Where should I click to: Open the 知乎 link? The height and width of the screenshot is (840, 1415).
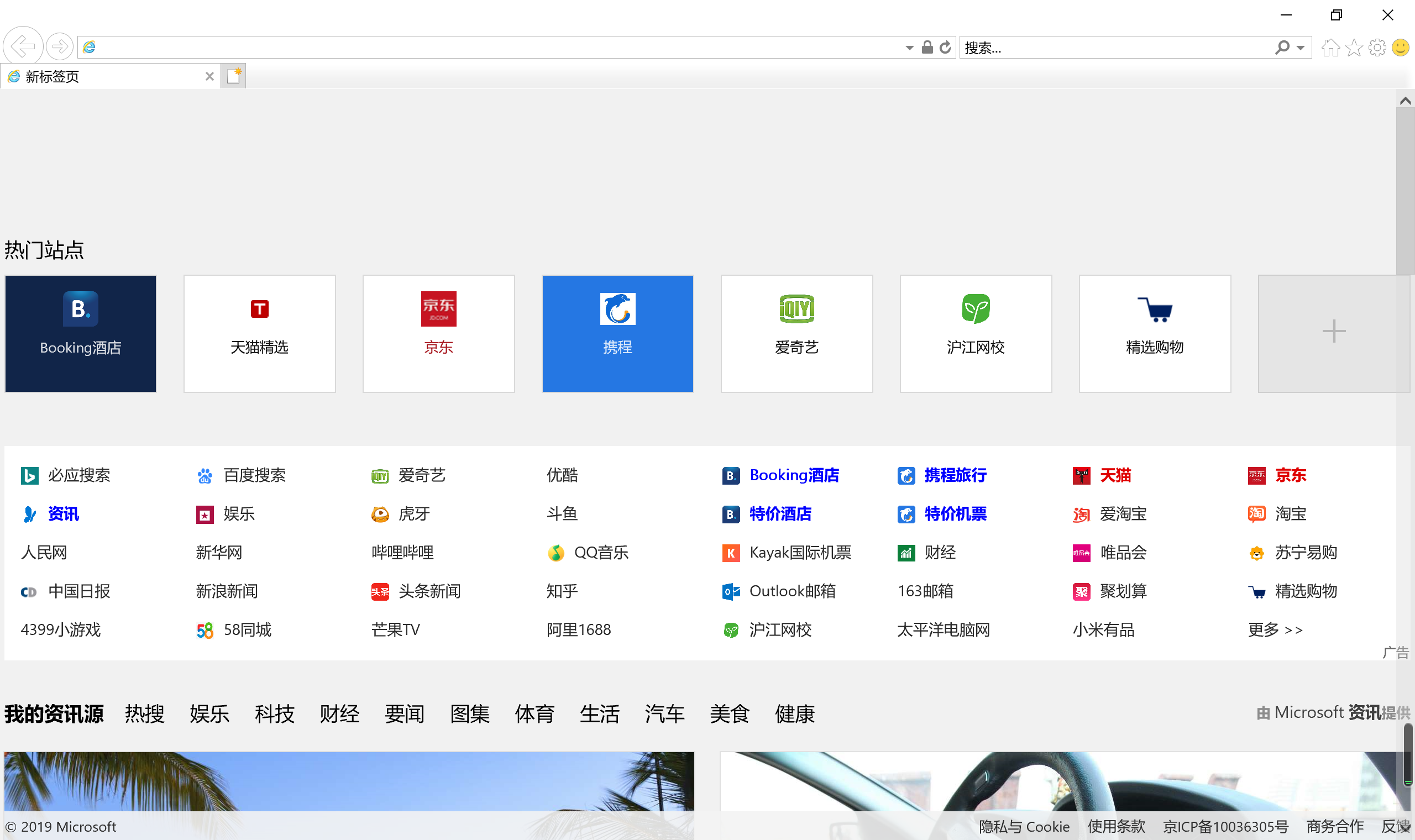click(562, 591)
